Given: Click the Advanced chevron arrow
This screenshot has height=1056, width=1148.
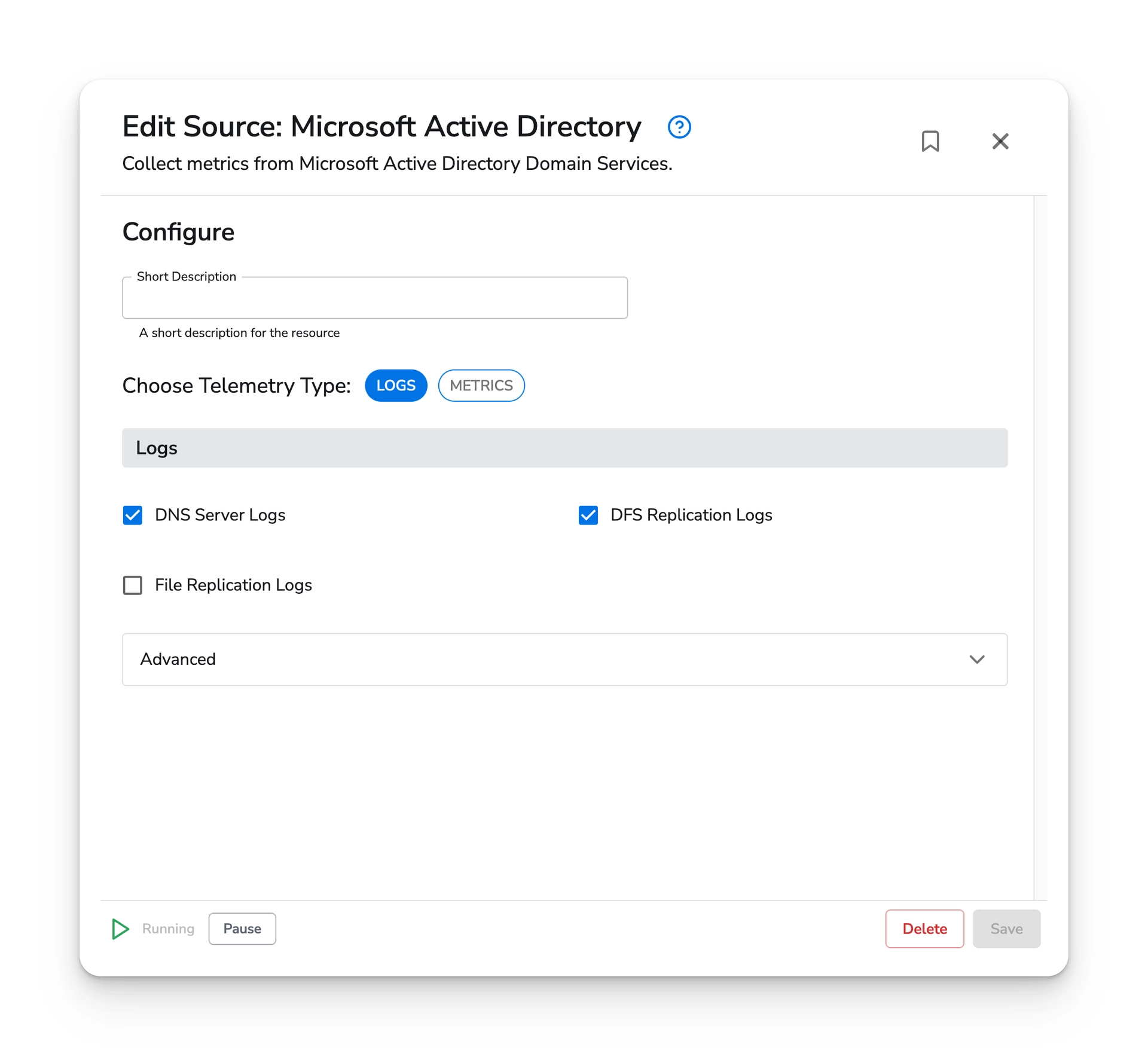Looking at the screenshot, I should [976, 659].
